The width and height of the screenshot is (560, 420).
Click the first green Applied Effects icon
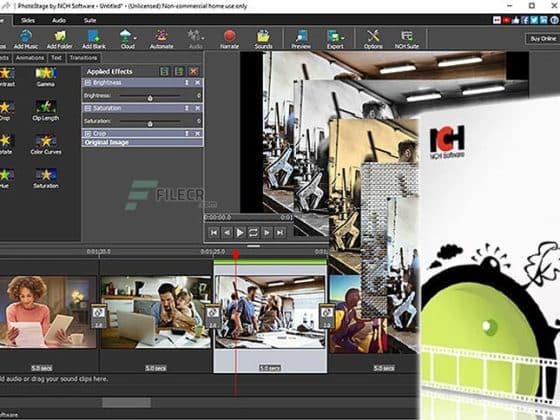pyautogui.click(x=165, y=71)
